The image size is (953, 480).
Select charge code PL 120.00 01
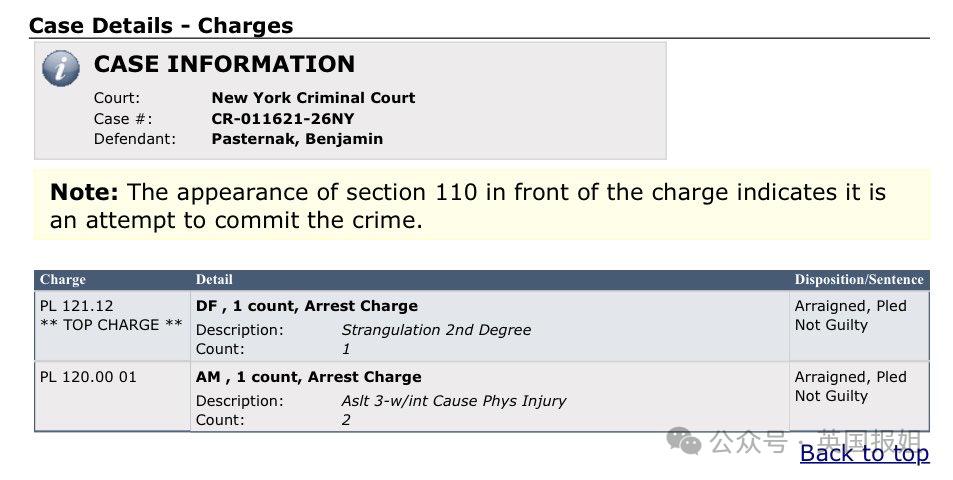click(88, 377)
